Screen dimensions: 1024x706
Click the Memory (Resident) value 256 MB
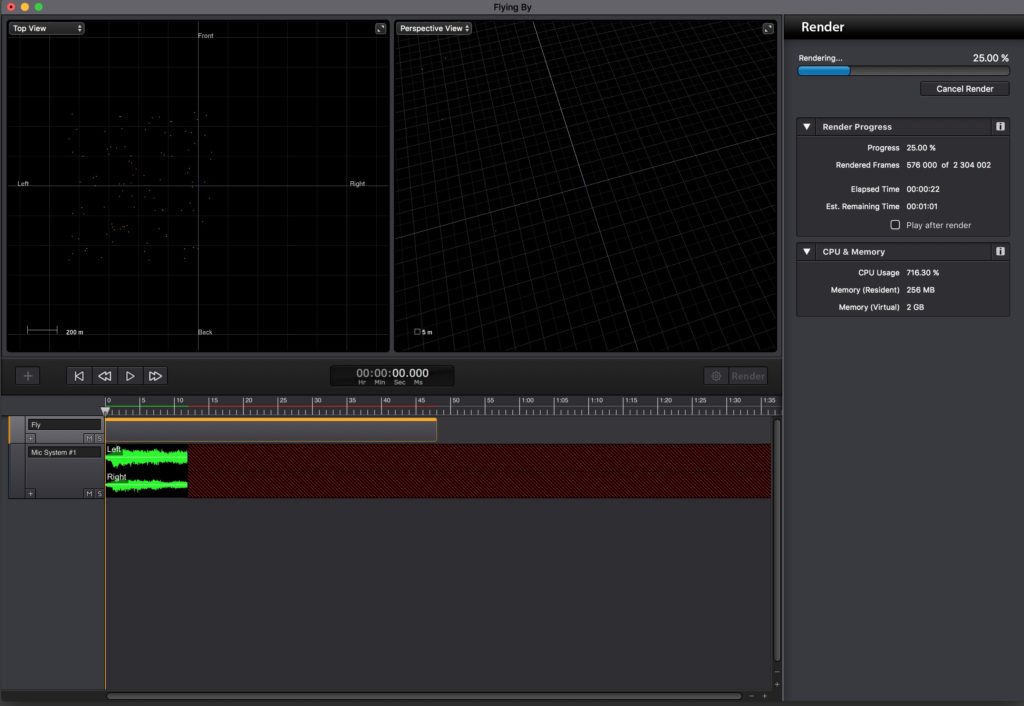click(x=920, y=290)
